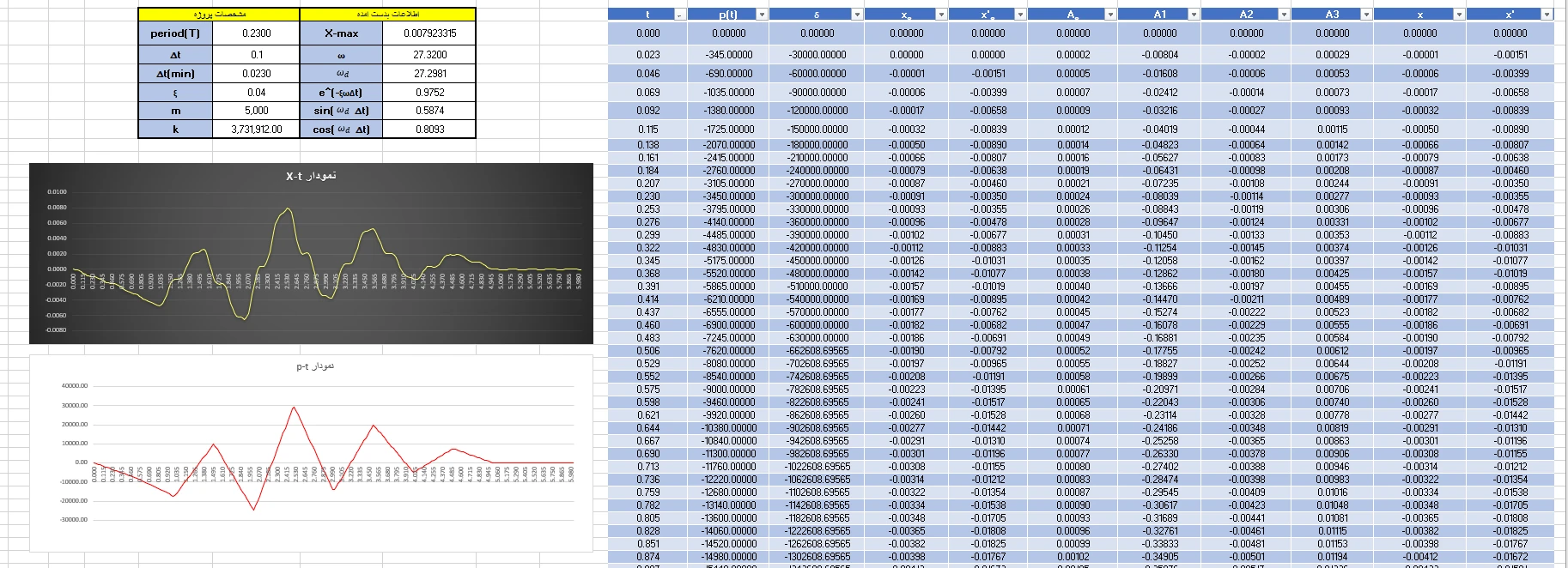The height and width of the screenshot is (568, 1568).
Task: Expand the A2 column filter arrow
Action: (1283, 15)
